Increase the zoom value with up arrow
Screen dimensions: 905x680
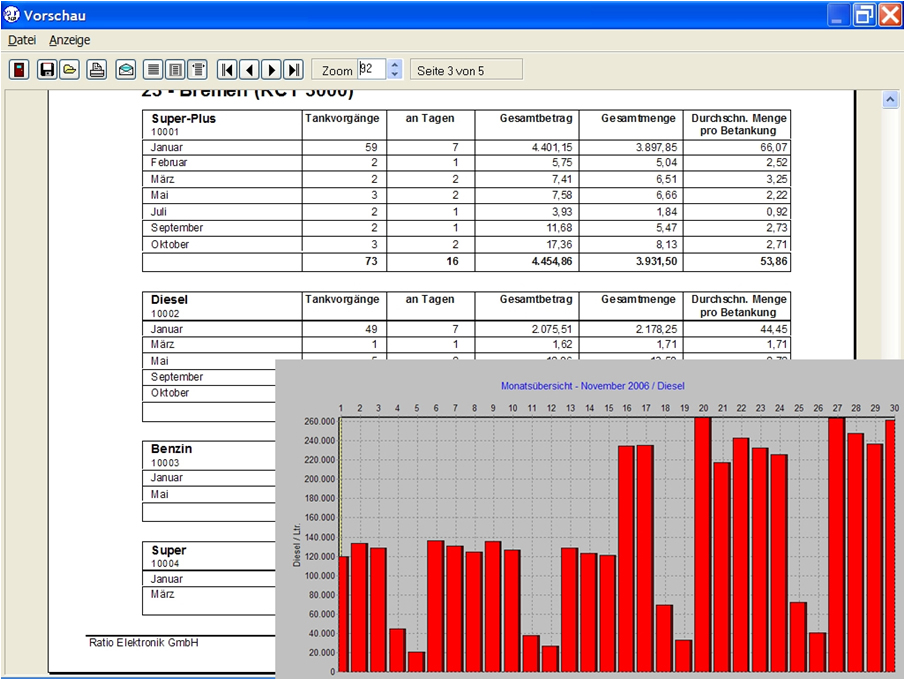[394, 64]
